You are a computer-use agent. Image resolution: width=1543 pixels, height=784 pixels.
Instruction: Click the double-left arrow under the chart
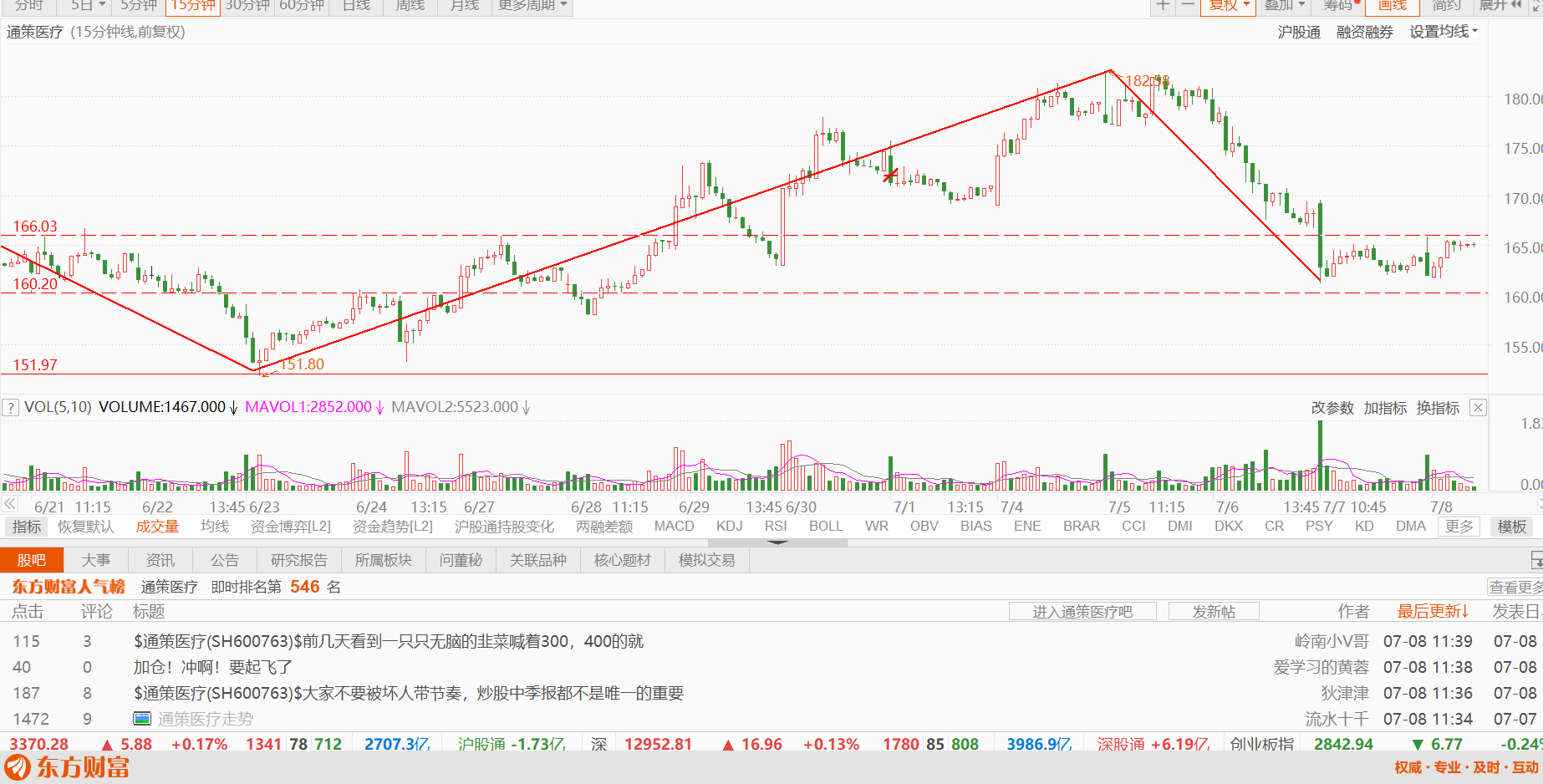click(x=9, y=504)
